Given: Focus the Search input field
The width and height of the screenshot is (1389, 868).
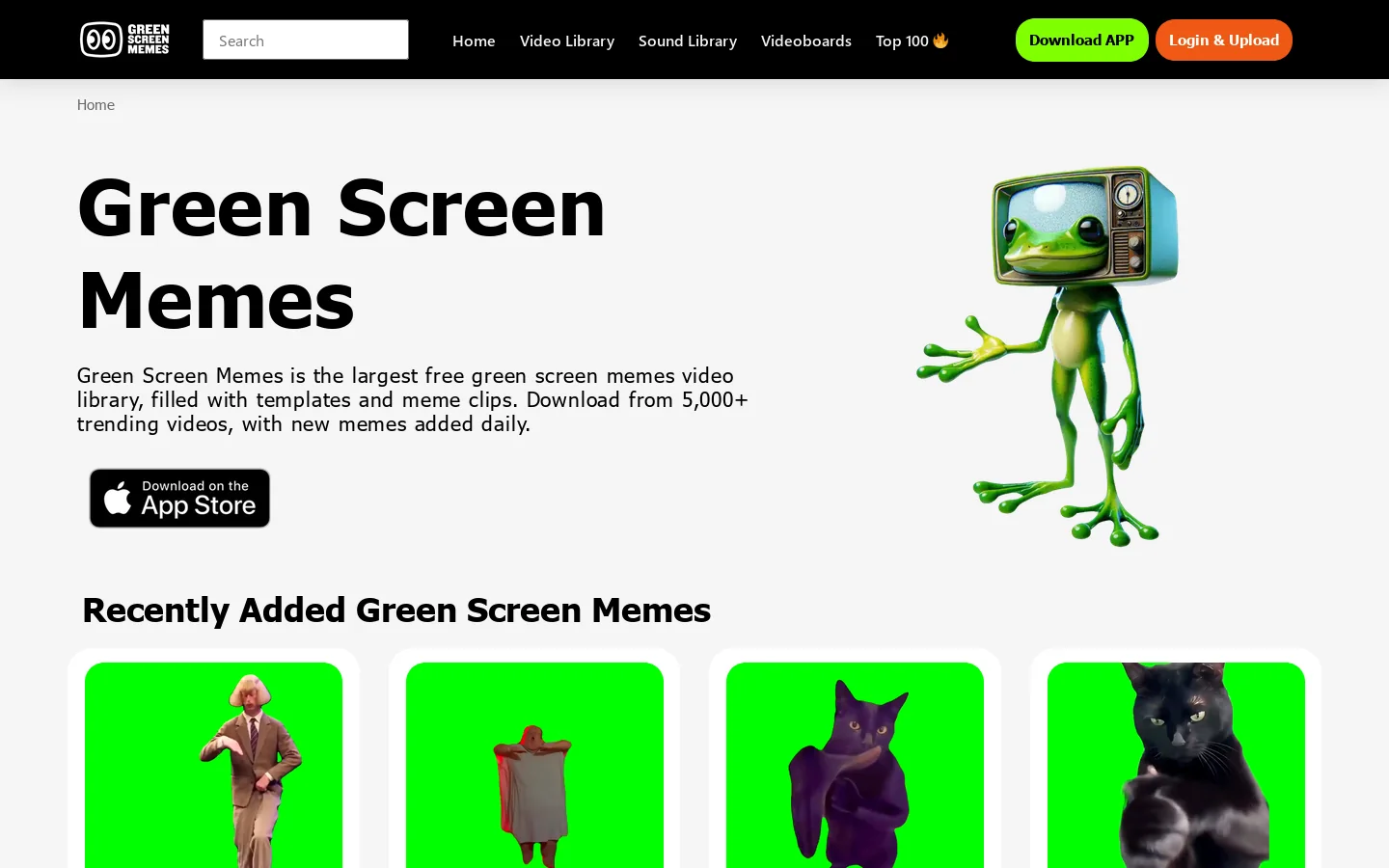Looking at the screenshot, I should pos(306,40).
